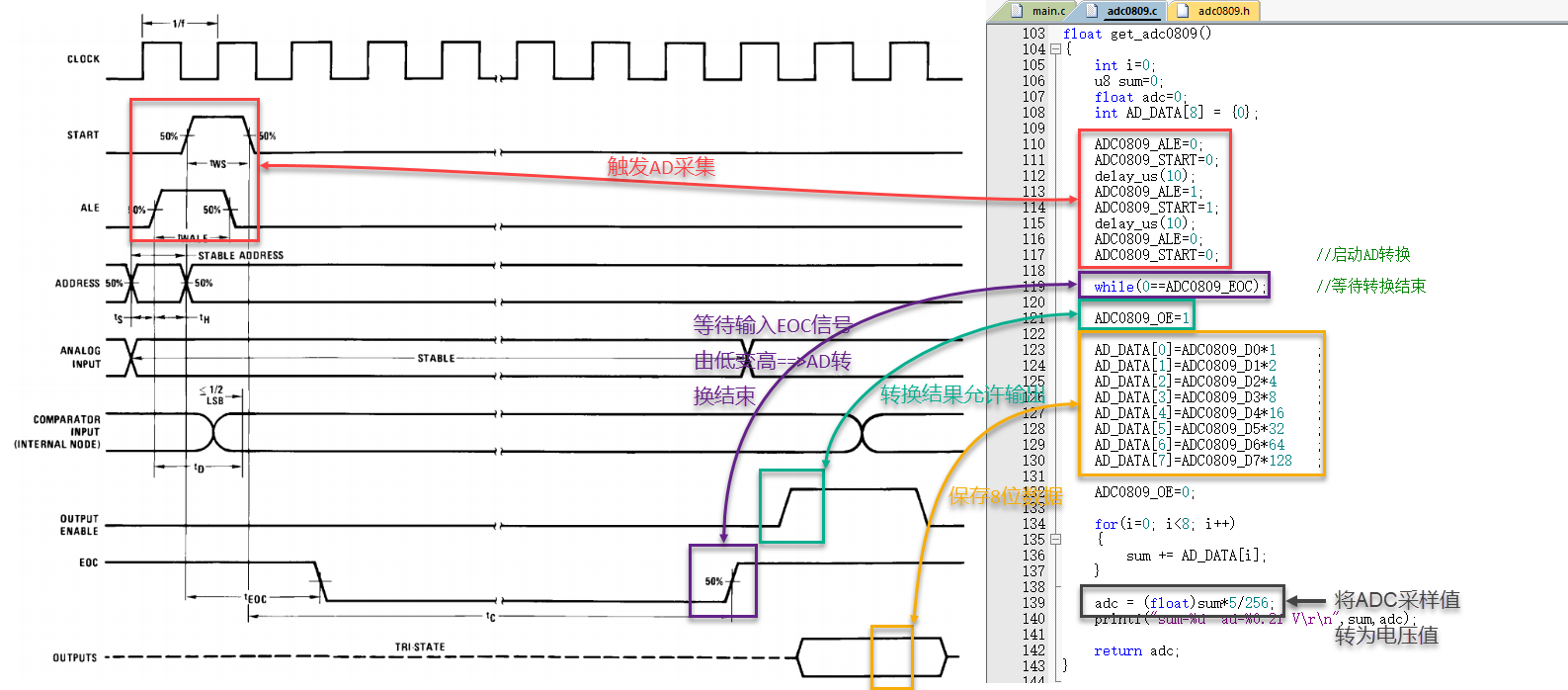This screenshot has width=1568, height=690.
Task: Open the adc0809.h tab
Action: (1223, 11)
